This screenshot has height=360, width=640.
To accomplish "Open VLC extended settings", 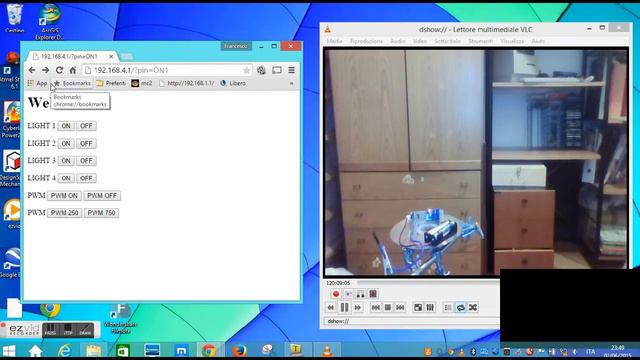I will pos(430,307).
